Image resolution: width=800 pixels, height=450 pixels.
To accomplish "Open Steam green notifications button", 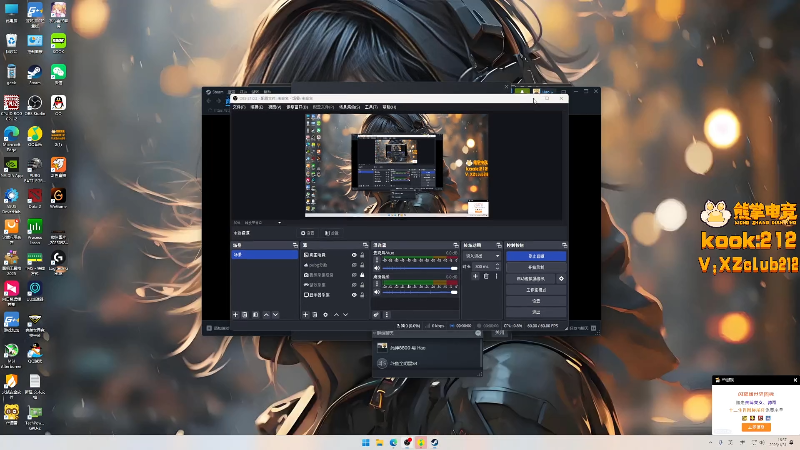I will point(522,92).
